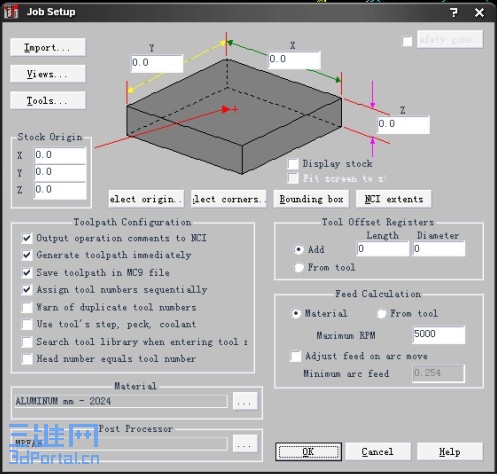
Task: Close the Job Setup window
Action: (x=479, y=12)
